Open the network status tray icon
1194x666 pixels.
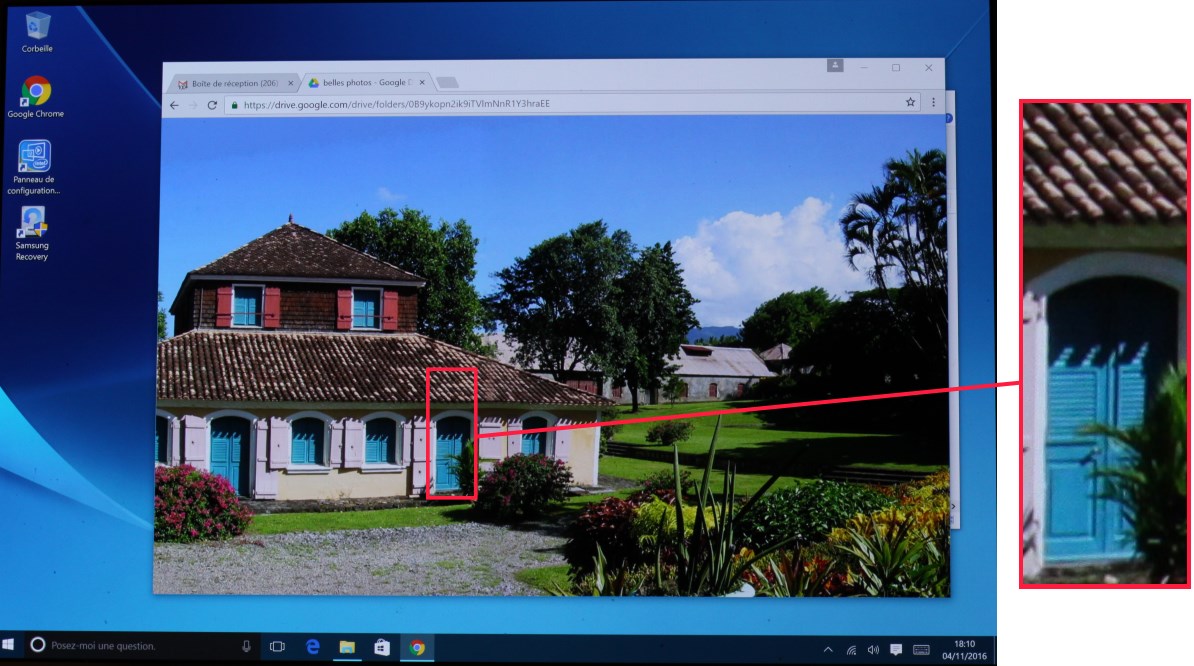851,649
